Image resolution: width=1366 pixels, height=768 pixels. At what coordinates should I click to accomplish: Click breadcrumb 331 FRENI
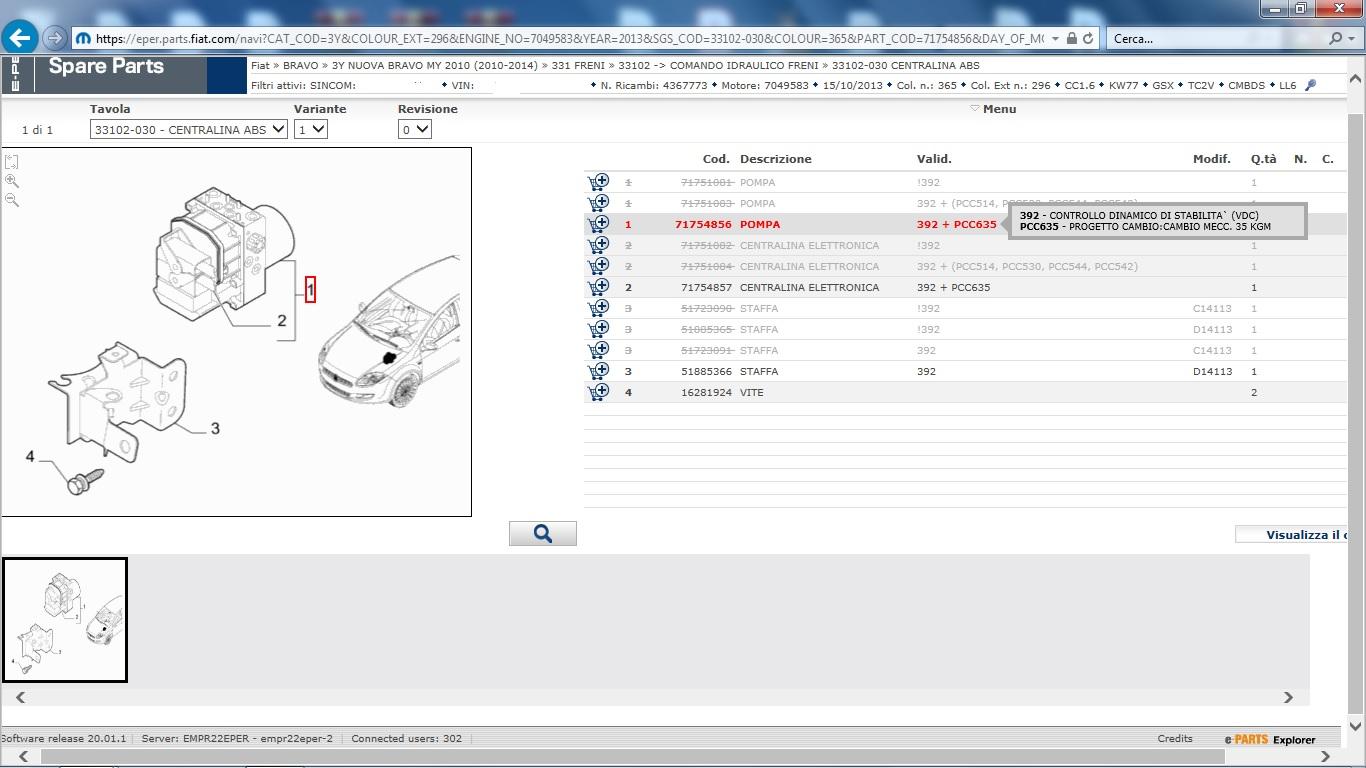click(578, 65)
